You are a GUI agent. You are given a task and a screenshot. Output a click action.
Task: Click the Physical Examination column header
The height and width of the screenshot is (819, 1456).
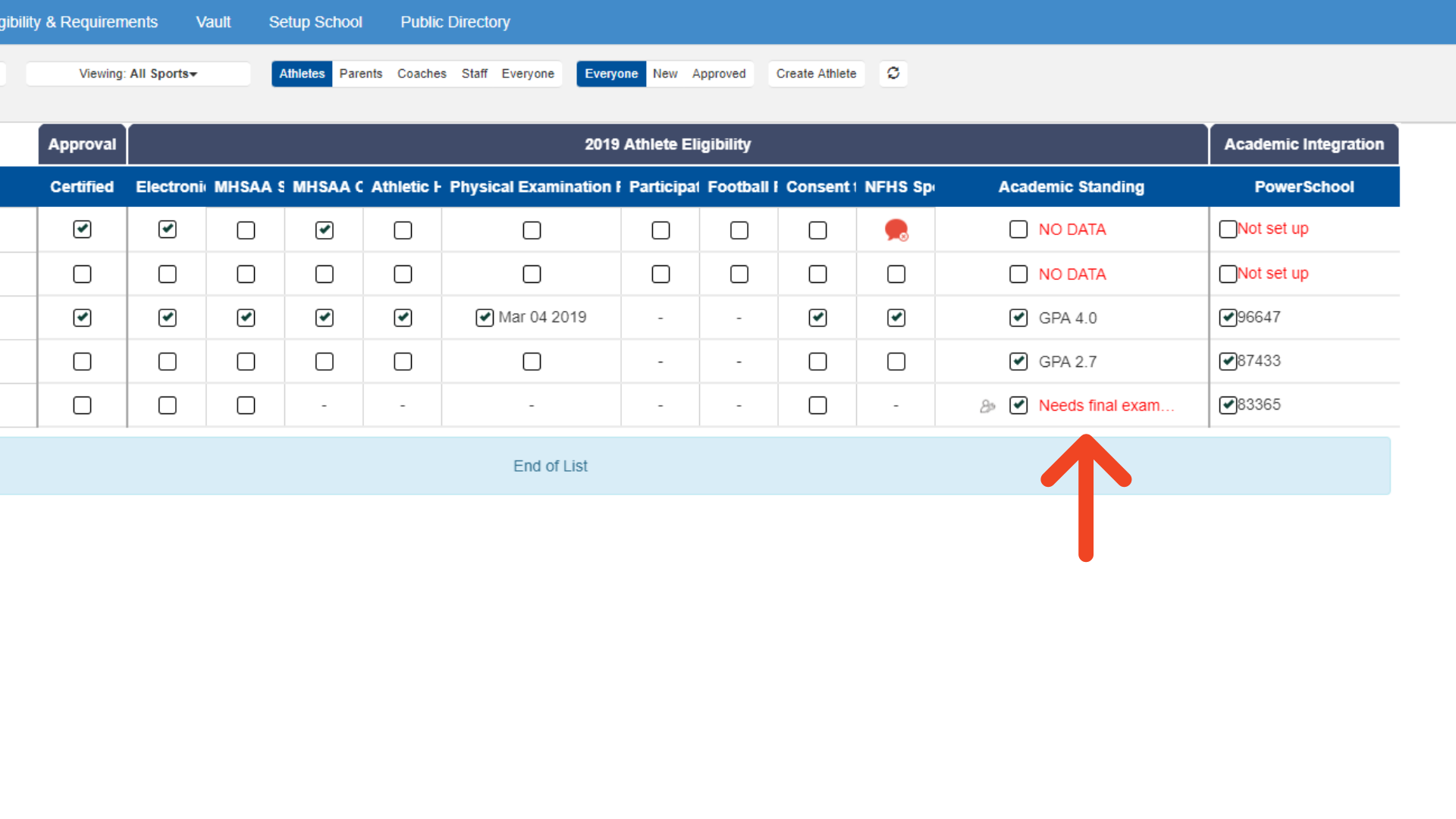pos(531,187)
